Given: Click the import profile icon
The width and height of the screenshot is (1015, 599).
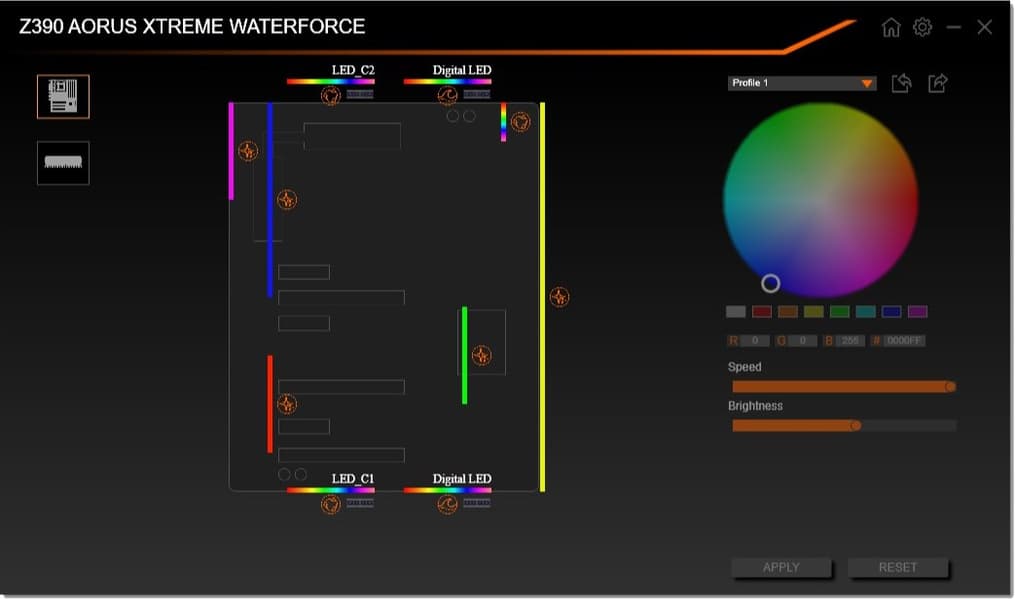Looking at the screenshot, I should pyautogui.click(x=901, y=83).
